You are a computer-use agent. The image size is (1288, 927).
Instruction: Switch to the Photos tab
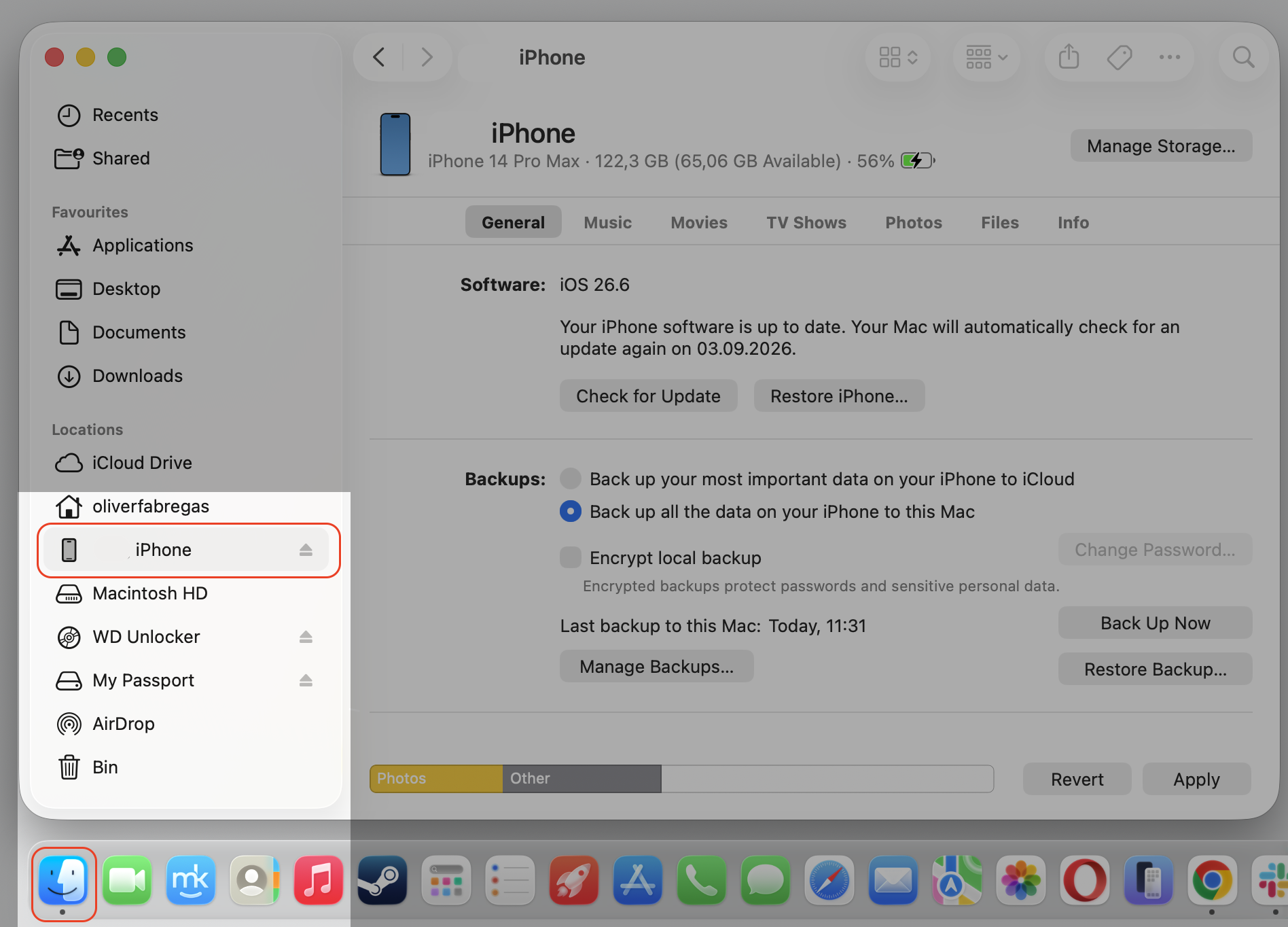point(914,222)
